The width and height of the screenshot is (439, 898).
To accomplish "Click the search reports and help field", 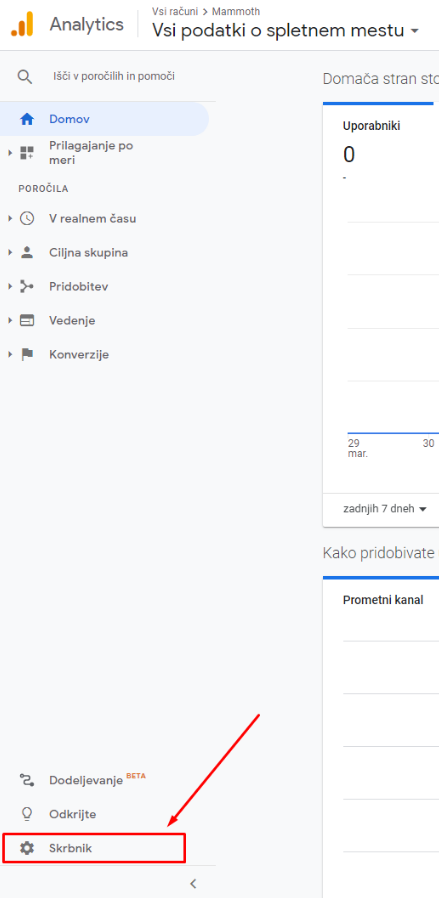I will click(114, 76).
